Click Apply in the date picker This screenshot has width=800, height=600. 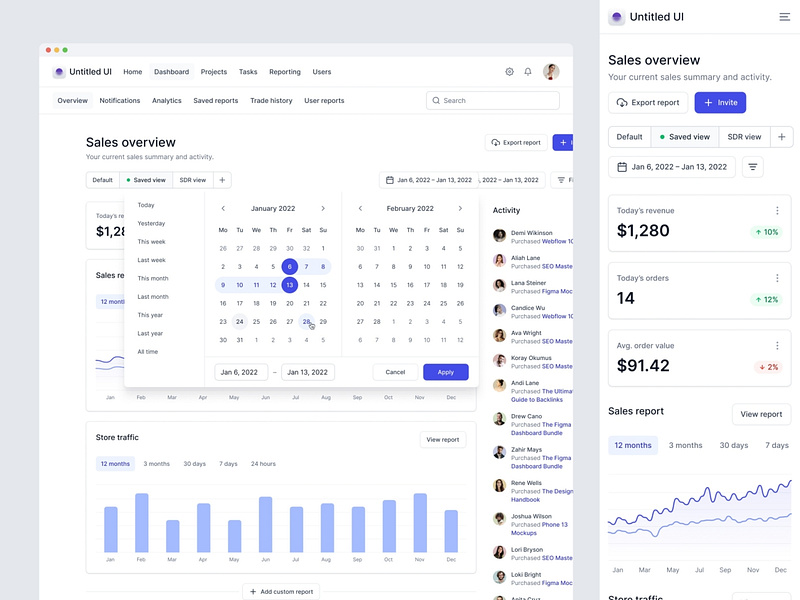click(x=445, y=371)
